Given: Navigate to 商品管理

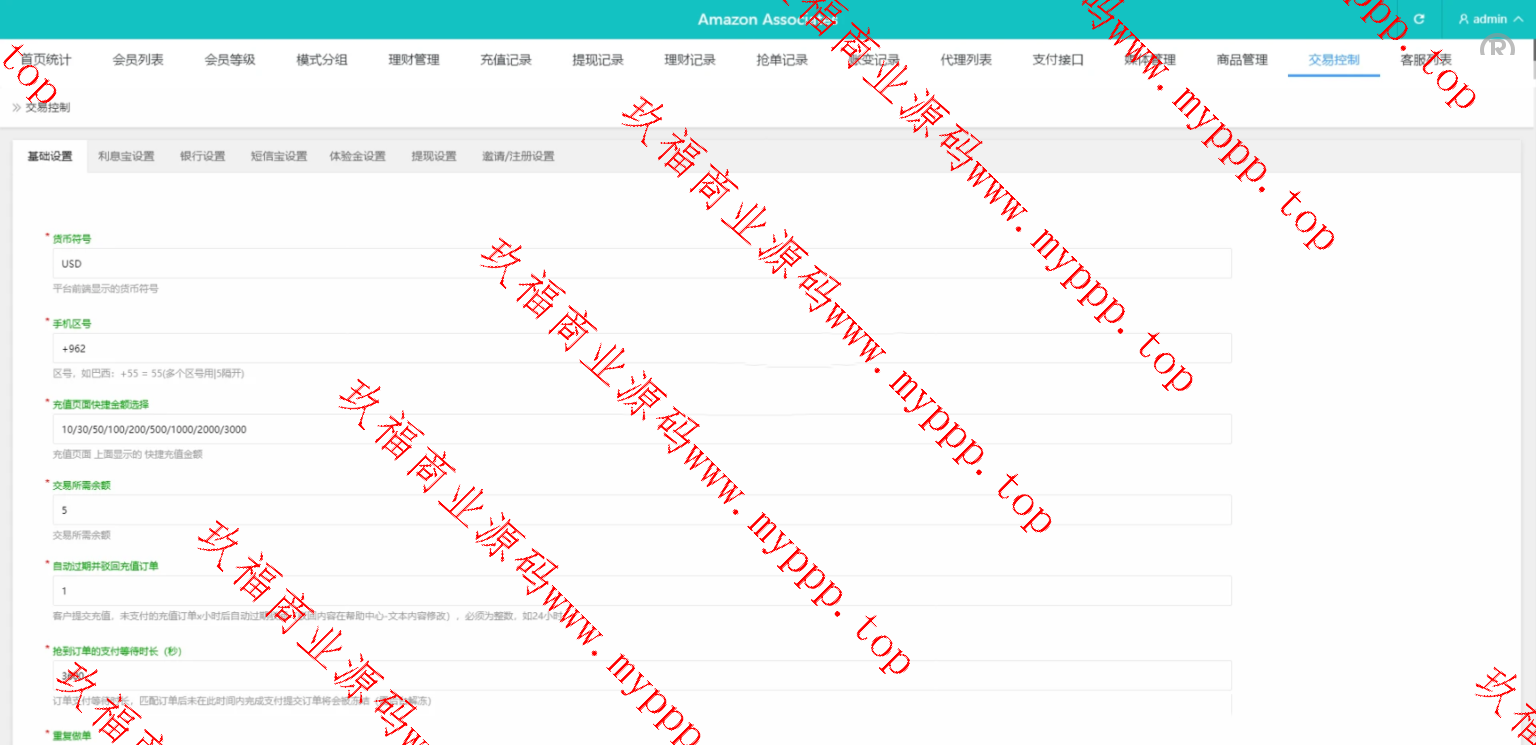Looking at the screenshot, I should point(1242,60).
